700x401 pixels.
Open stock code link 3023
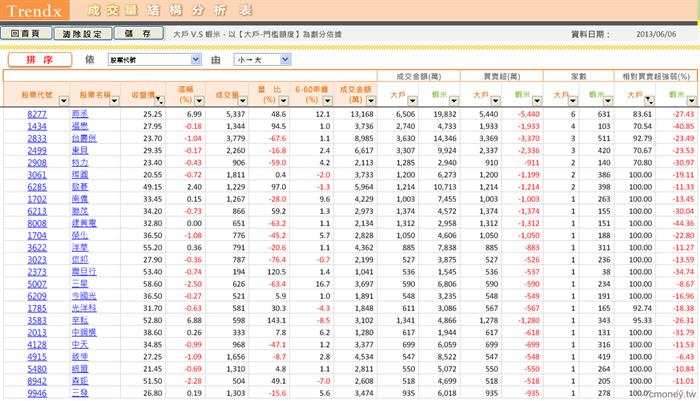(x=37, y=259)
